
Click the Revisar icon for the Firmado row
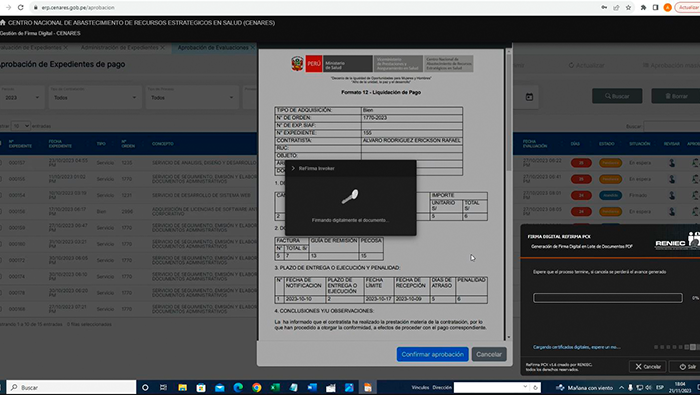[672, 195]
